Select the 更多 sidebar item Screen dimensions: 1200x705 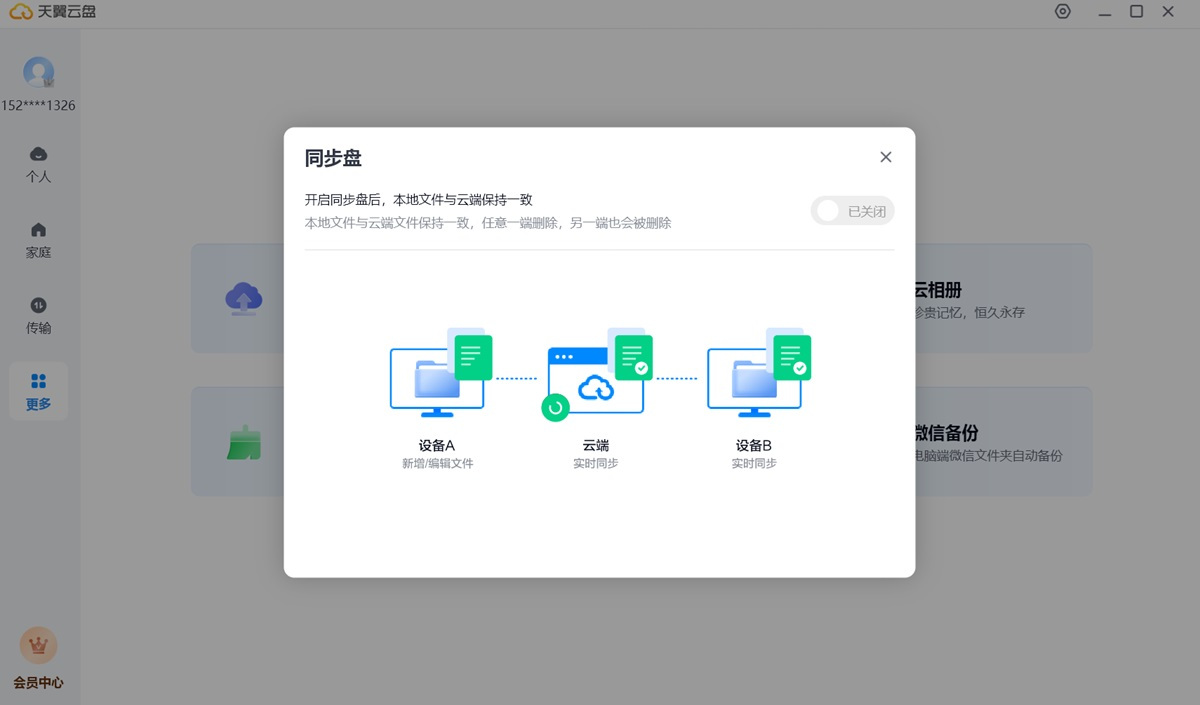click(x=38, y=391)
